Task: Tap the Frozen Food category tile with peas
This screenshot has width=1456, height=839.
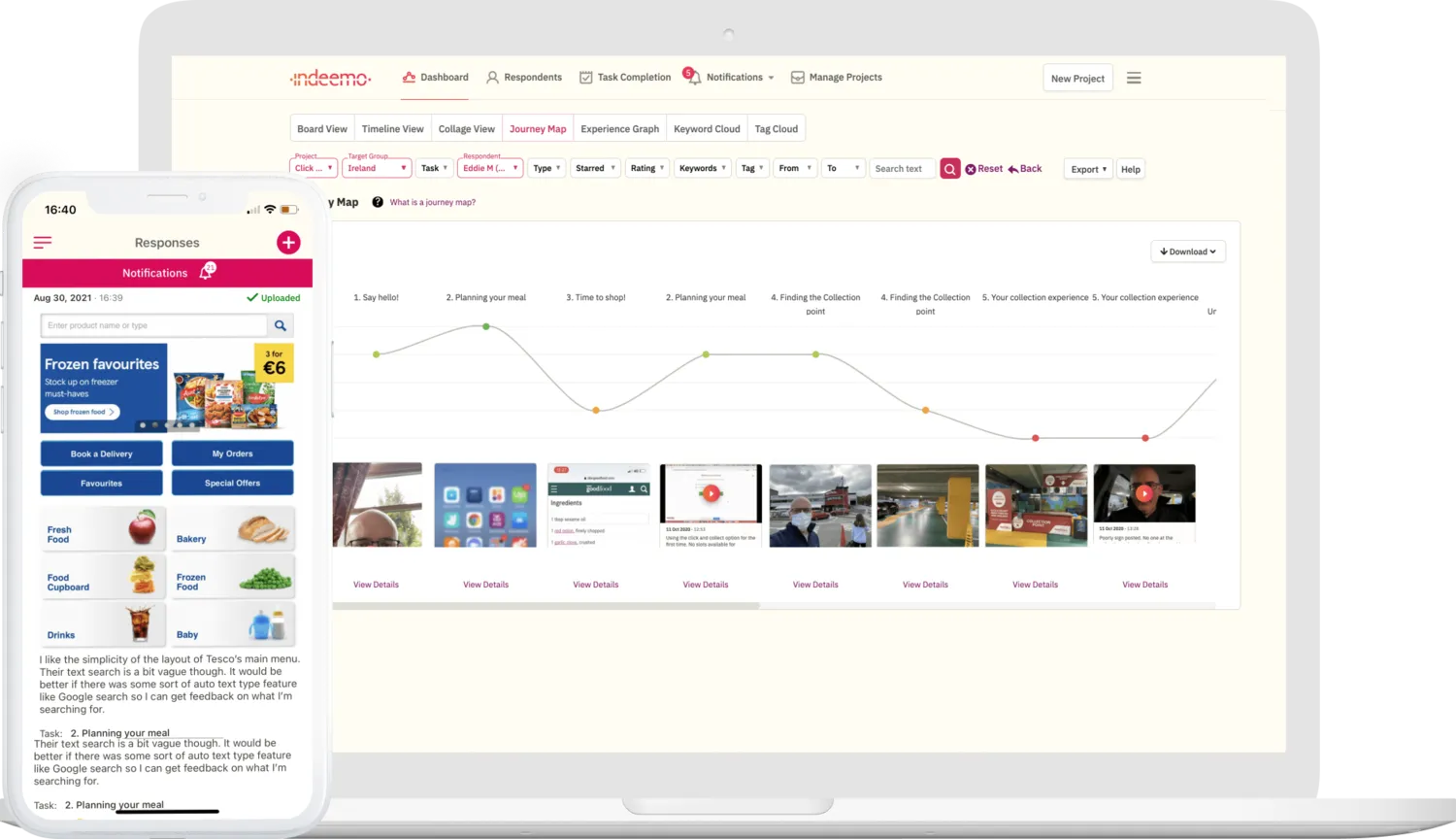Action: click(x=233, y=576)
